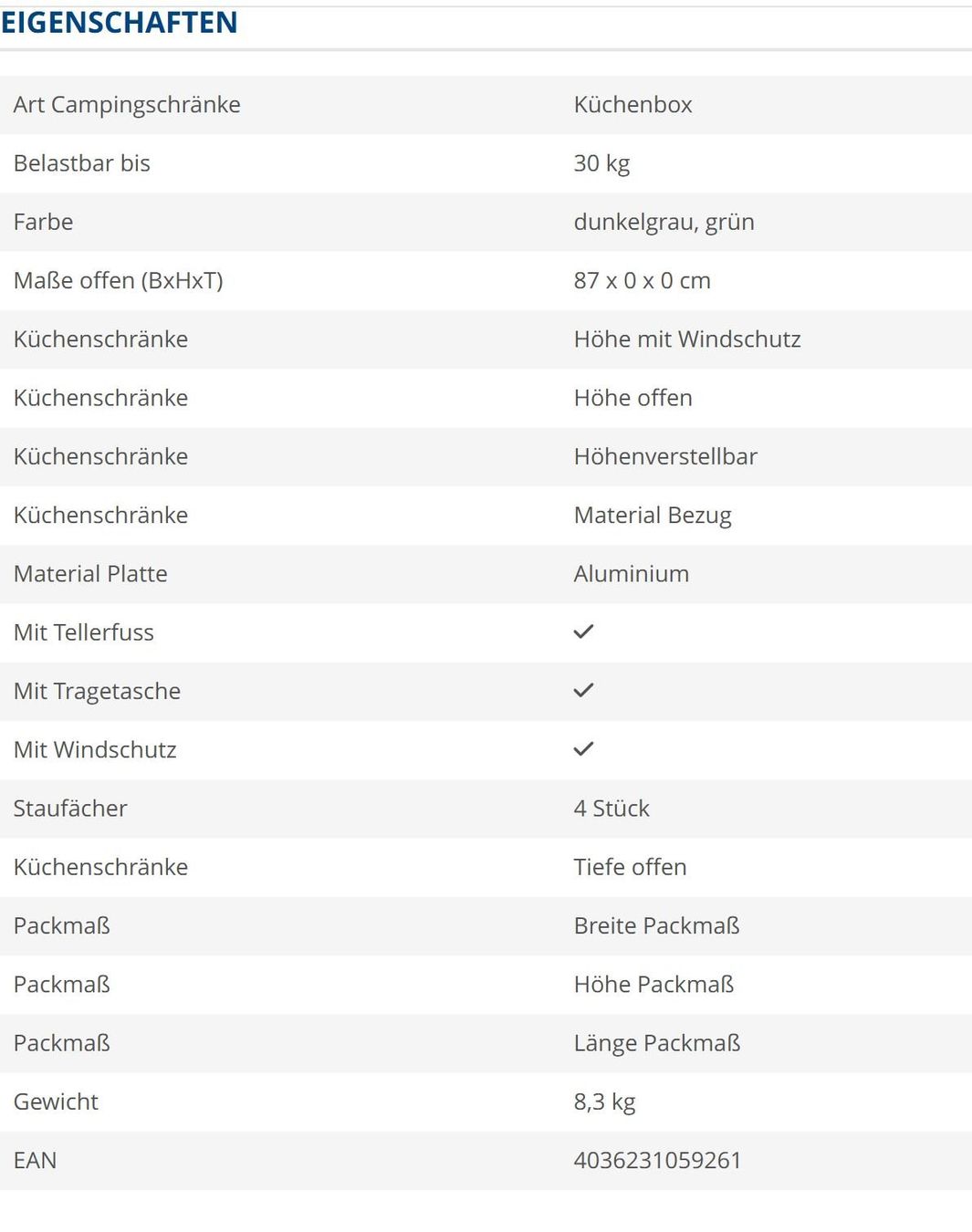Click the Art Campingschränke label
The height and width of the screenshot is (1232, 972).
click(127, 105)
